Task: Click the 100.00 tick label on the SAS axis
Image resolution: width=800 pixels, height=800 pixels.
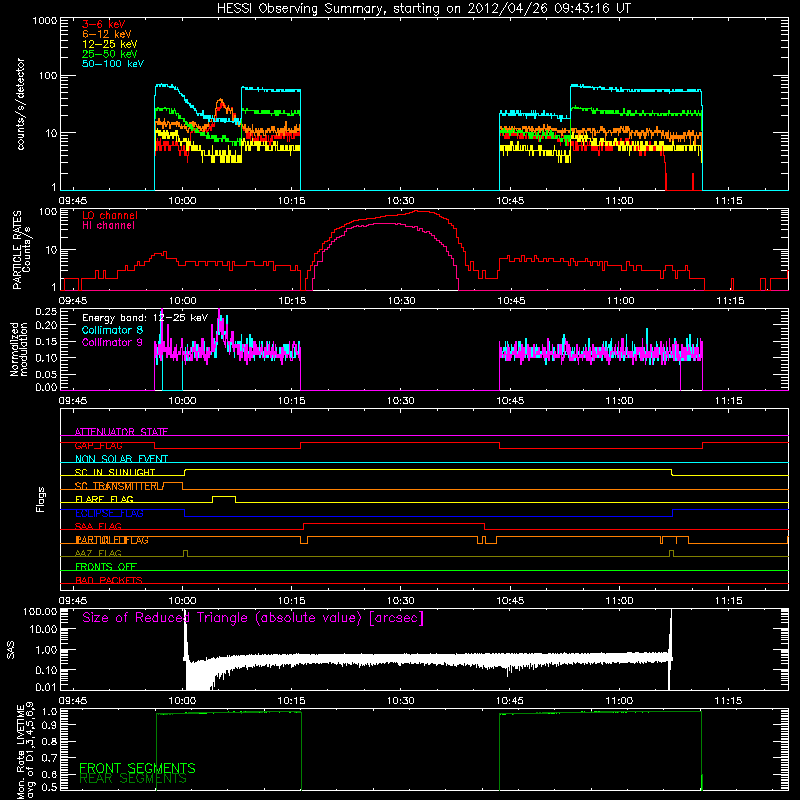Action: coord(40,611)
